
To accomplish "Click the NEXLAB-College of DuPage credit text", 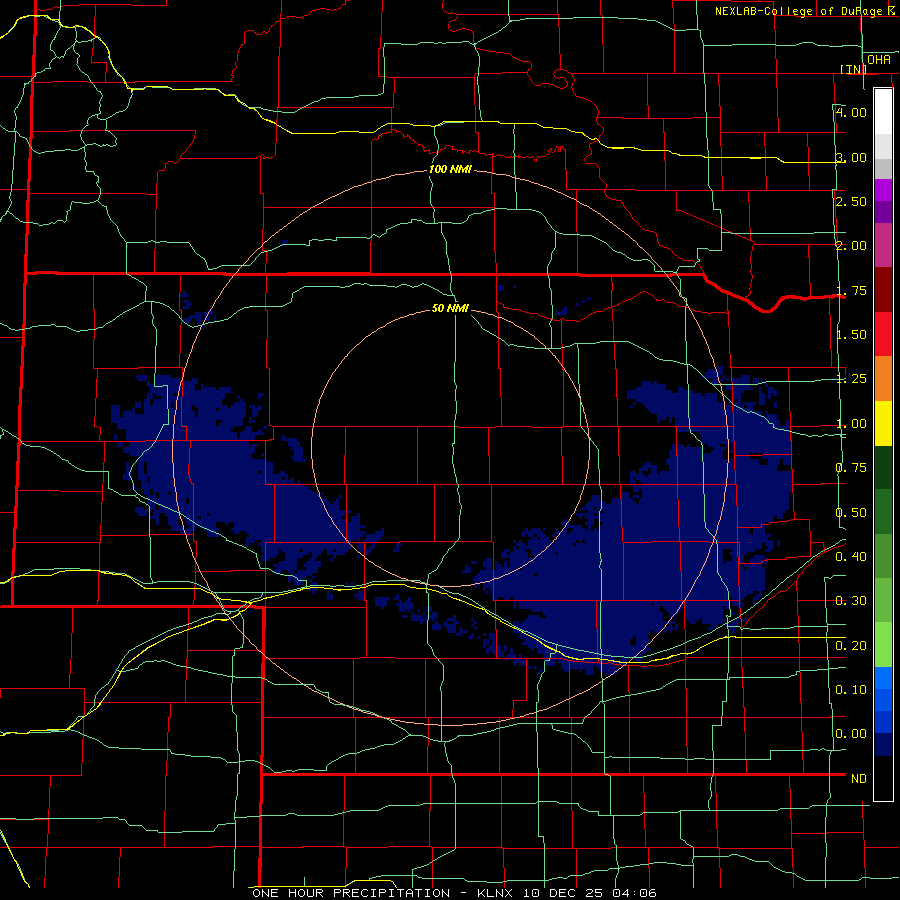I will tap(804, 11).
